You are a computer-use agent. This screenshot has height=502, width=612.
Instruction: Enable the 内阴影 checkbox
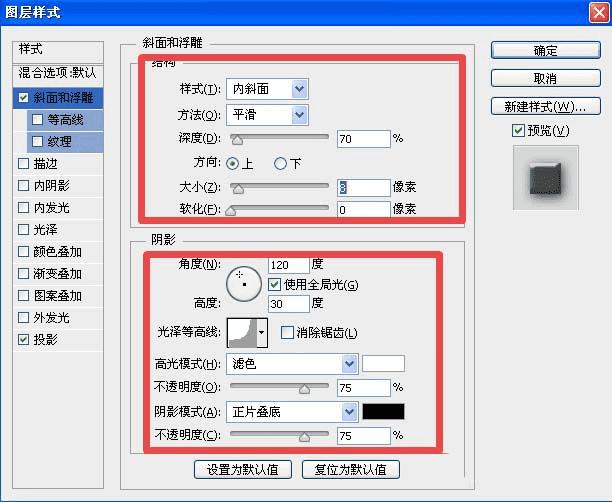(x=23, y=185)
